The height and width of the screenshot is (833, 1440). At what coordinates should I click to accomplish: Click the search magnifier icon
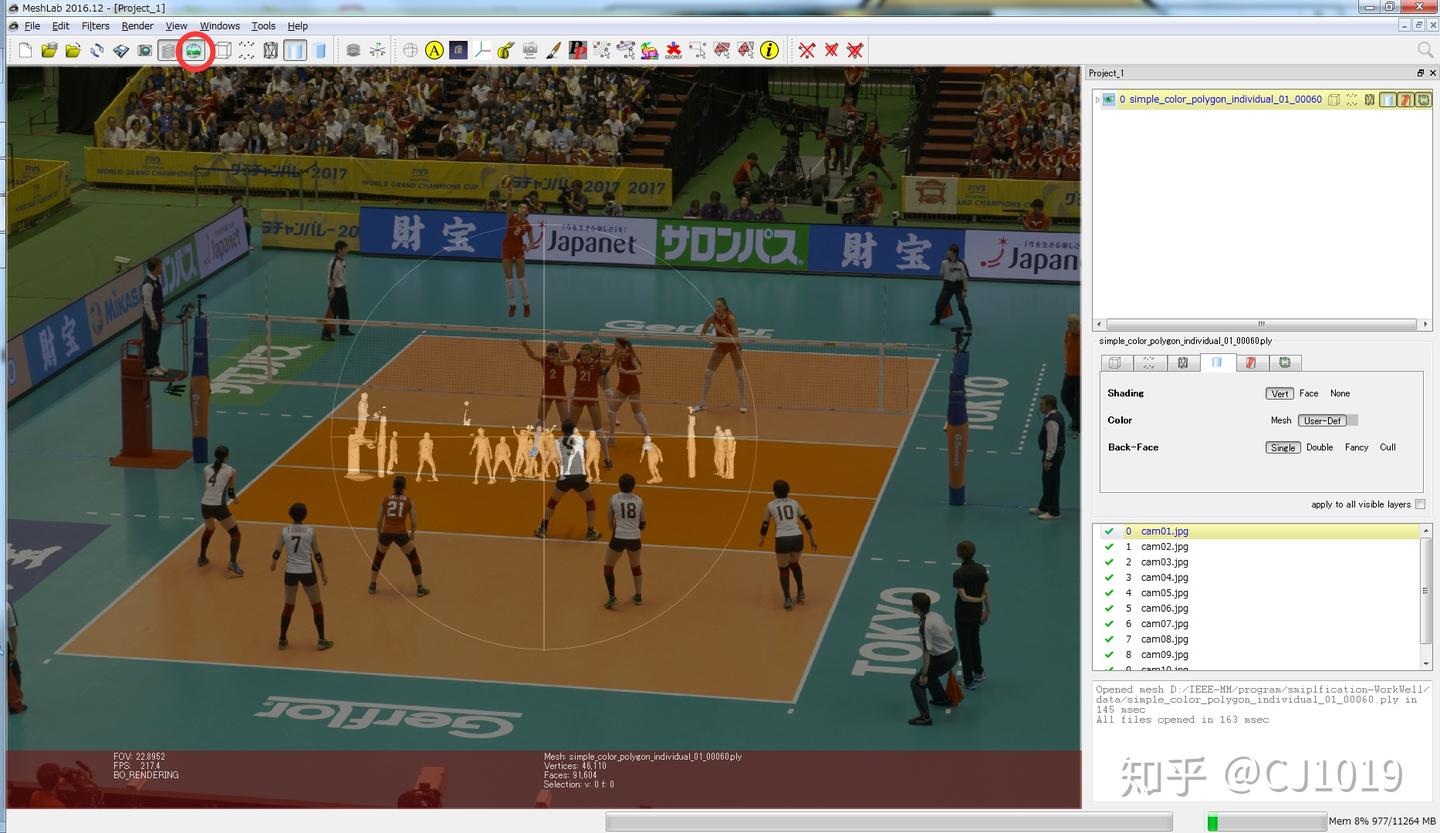coord(1425,50)
